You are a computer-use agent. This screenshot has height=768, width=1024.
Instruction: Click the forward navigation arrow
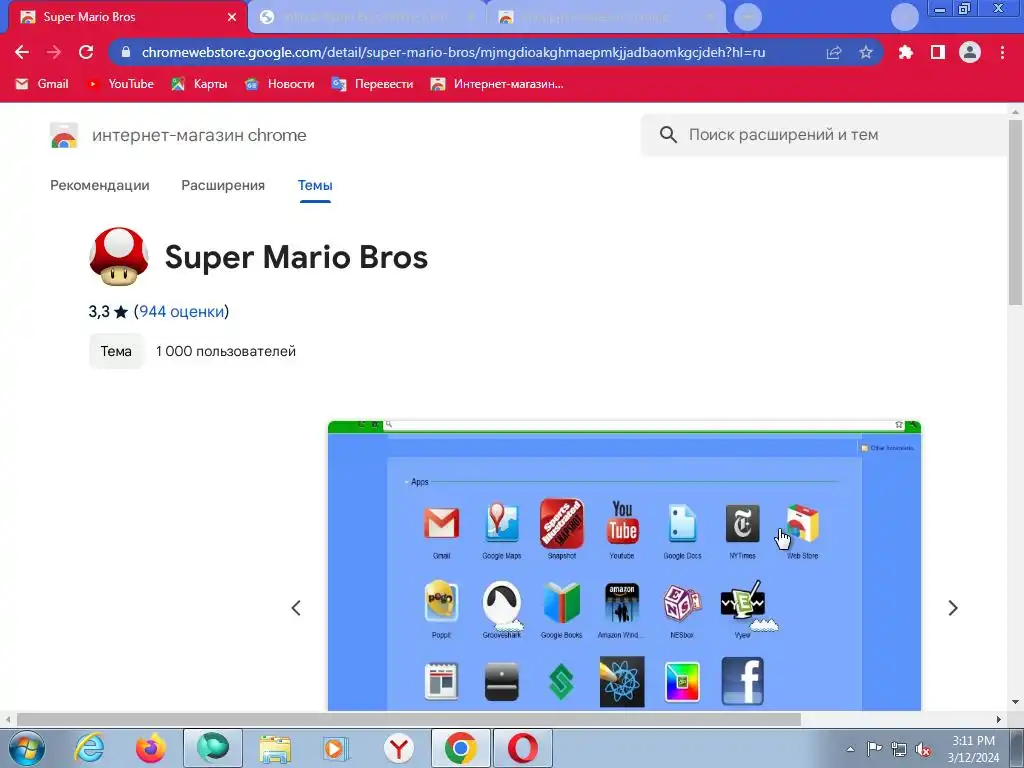click(x=54, y=52)
